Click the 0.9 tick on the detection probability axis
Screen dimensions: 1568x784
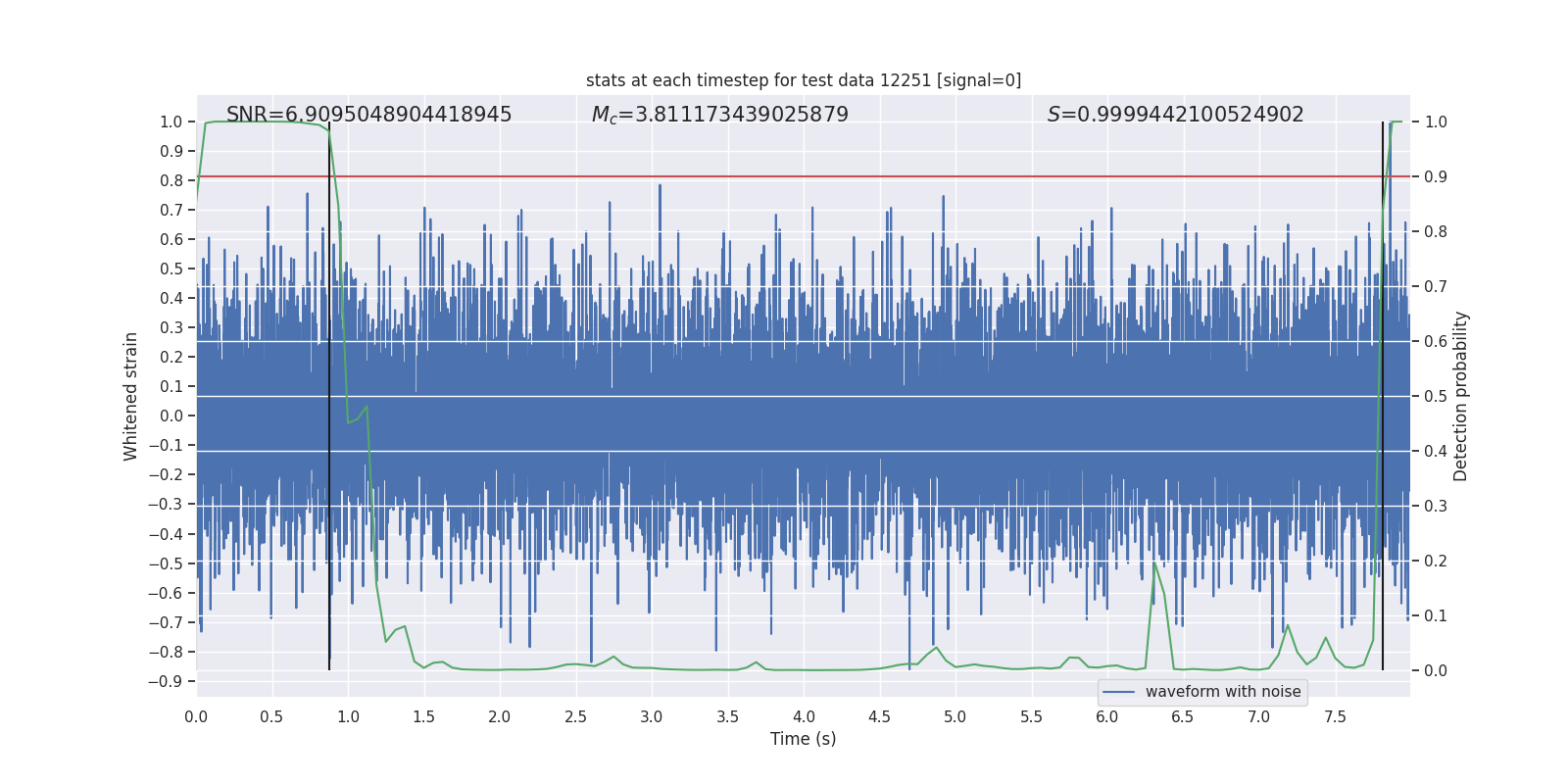[x=1436, y=176]
